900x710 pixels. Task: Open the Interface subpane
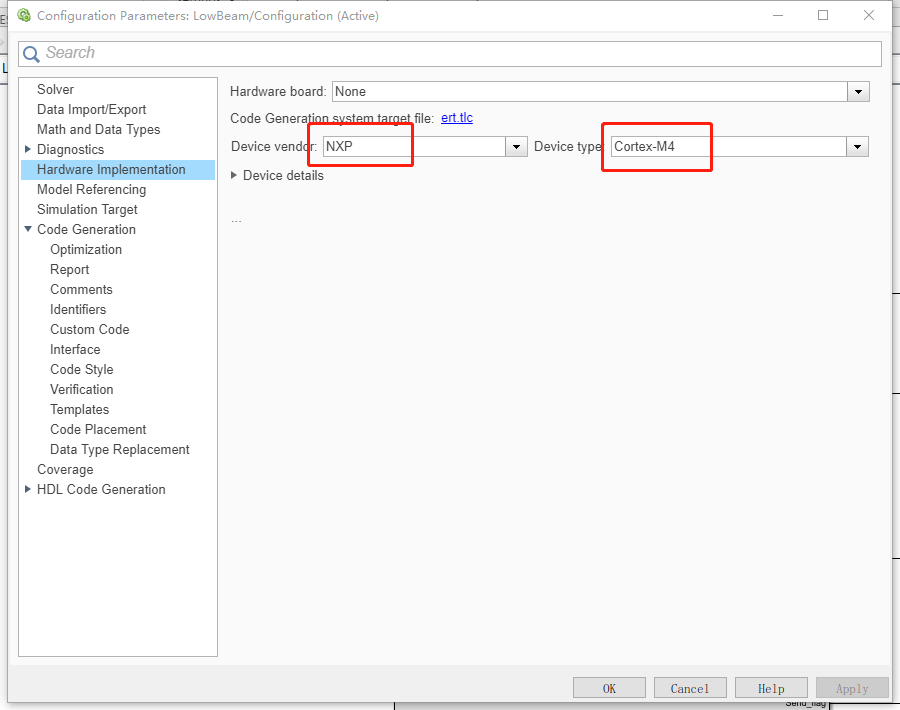pos(75,350)
